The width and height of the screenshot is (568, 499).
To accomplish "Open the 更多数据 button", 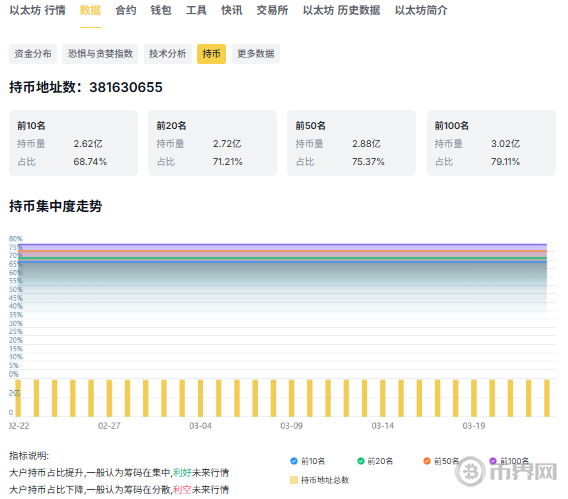I will (x=256, y=54).
